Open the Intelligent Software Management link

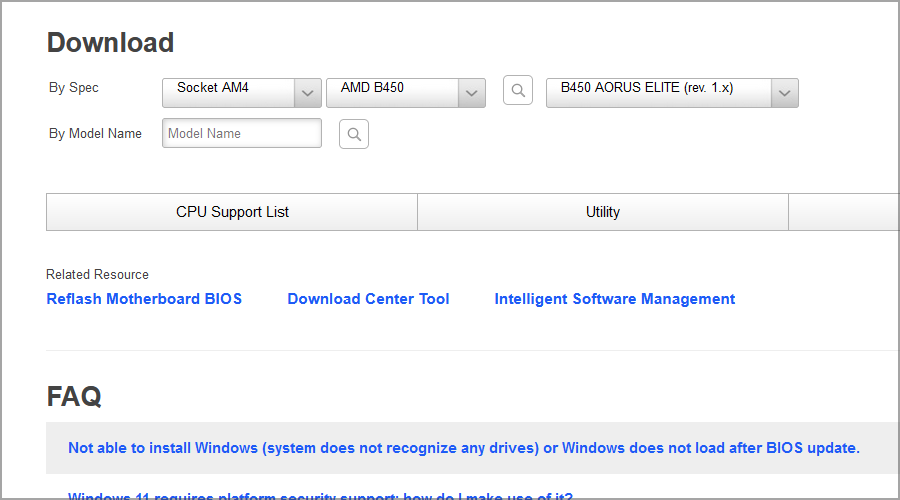615,299
